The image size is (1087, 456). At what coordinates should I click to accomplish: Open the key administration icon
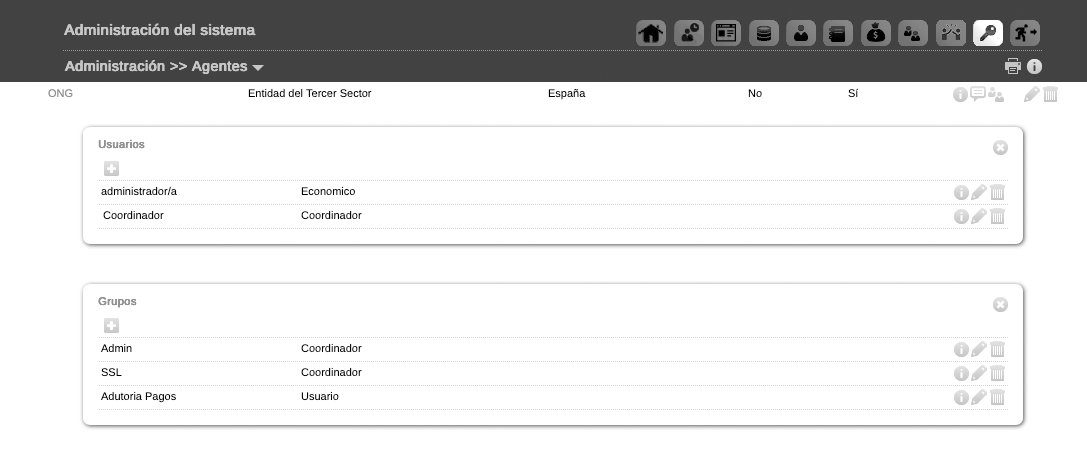[x=988, y=33]
